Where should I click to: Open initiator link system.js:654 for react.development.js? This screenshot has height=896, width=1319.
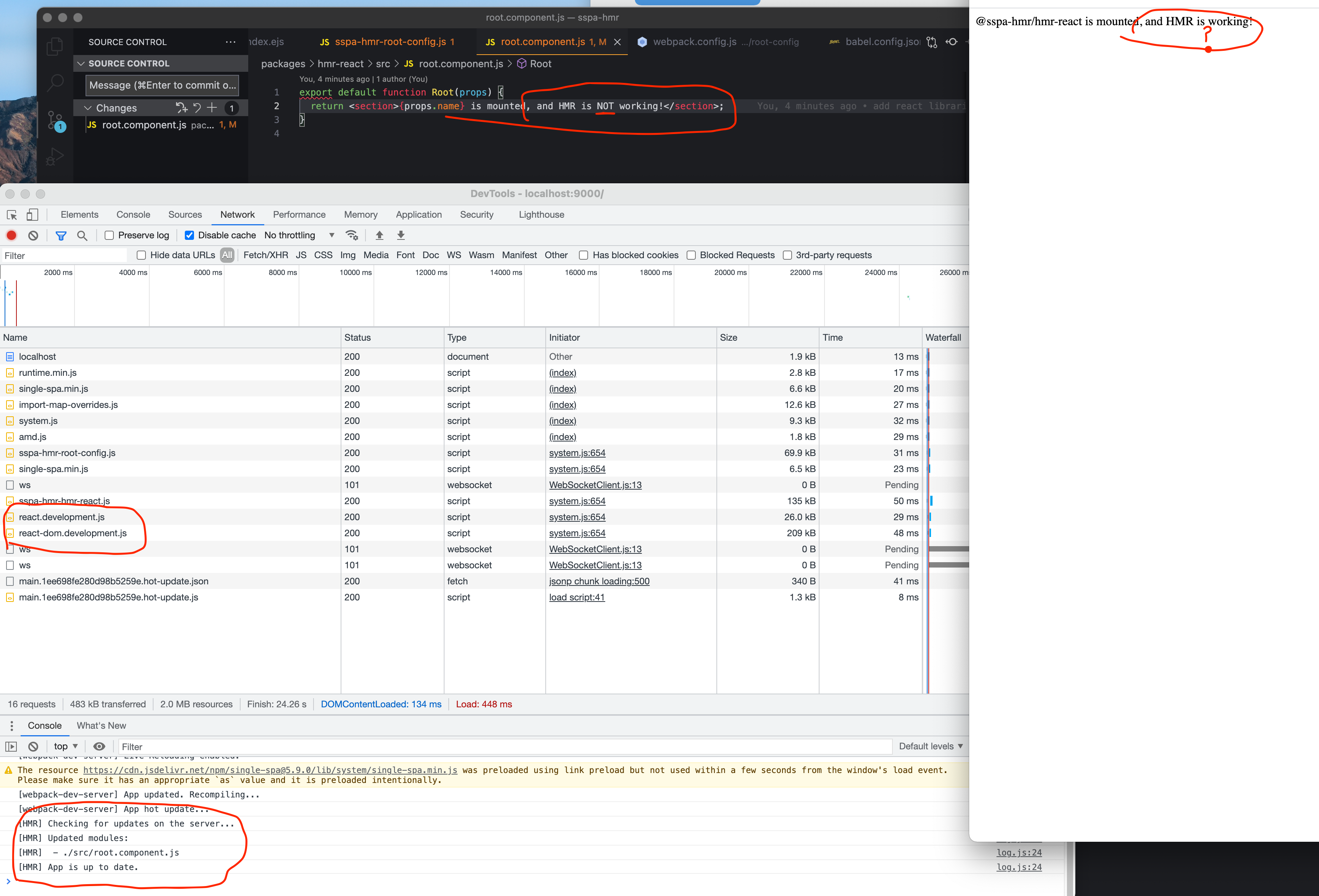pyautogui.click(x=577, y=517)
